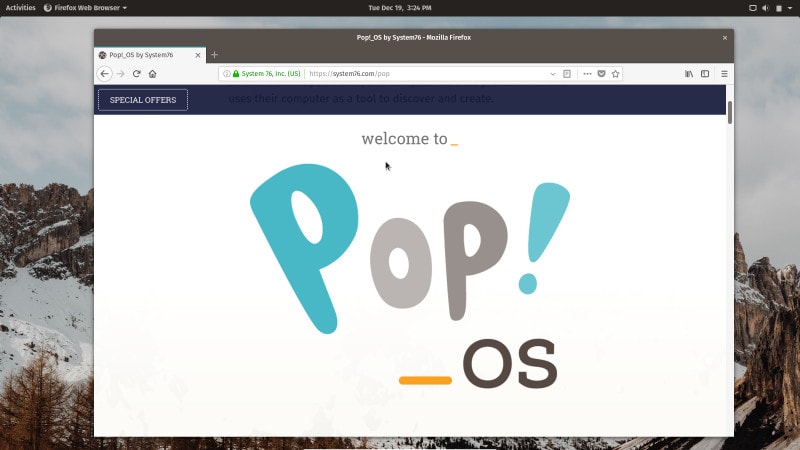
Task: Show site information icon in address bar
Action: [x=227, y=74]
